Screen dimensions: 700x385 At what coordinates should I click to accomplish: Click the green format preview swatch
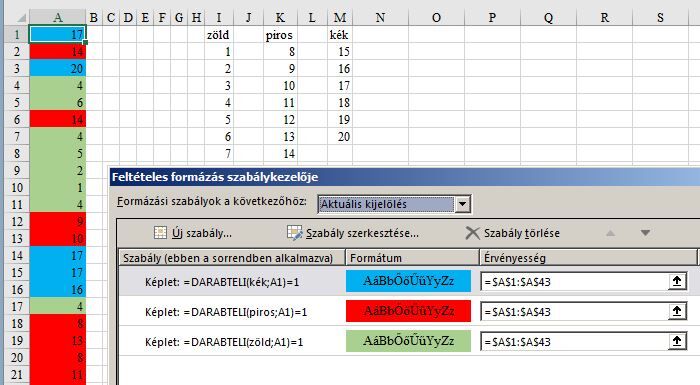click(408, 341)
